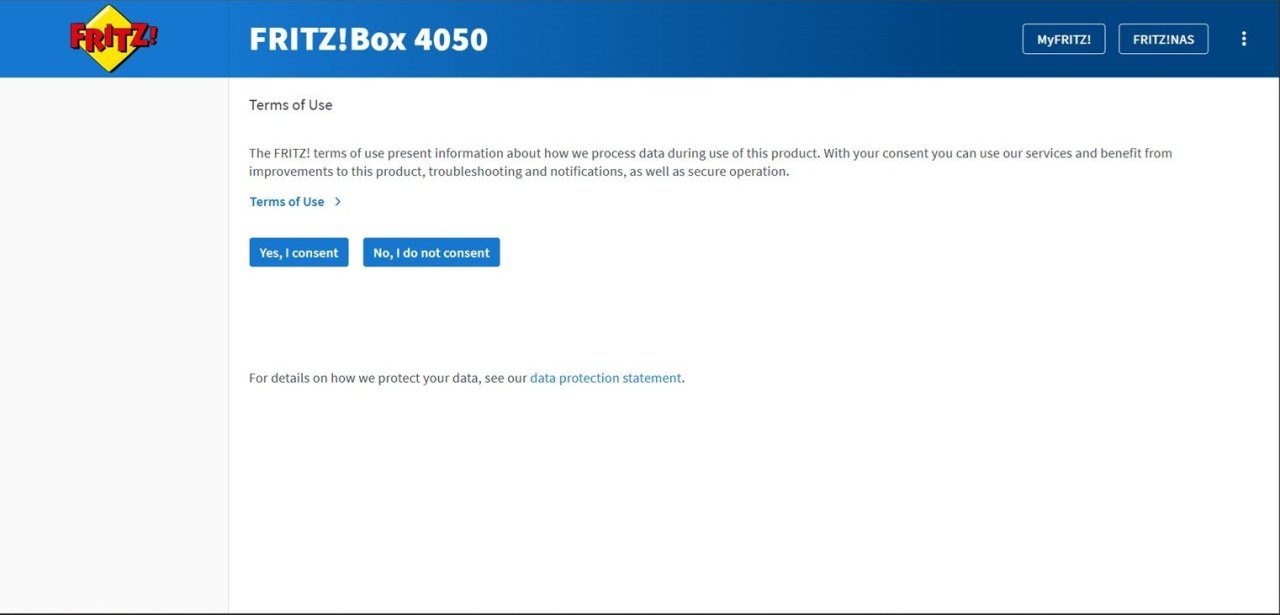Click the Terms of Use page heading
This screenshot has height=615, width=1280.
click(291, 105)
